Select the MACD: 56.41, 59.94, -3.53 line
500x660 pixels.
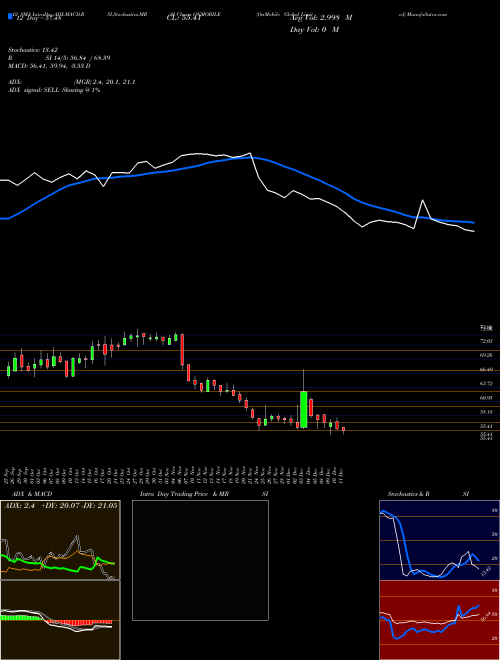tap(49, 66)
